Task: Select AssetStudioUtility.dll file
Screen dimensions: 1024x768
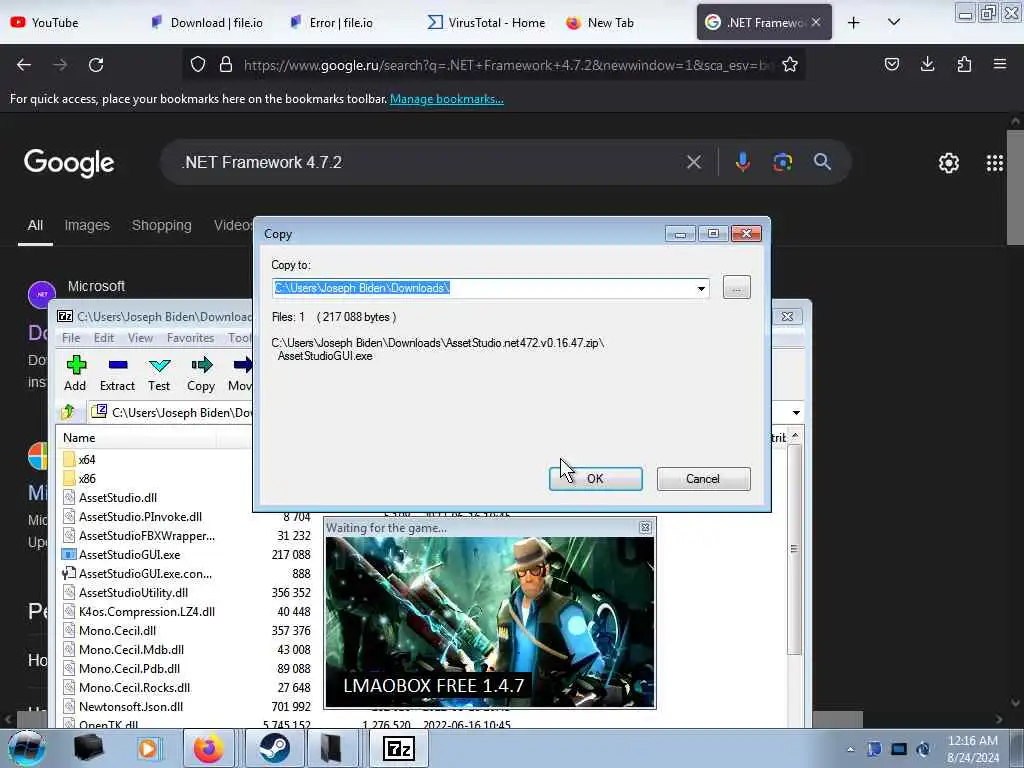Action: [x=125, y=592]
